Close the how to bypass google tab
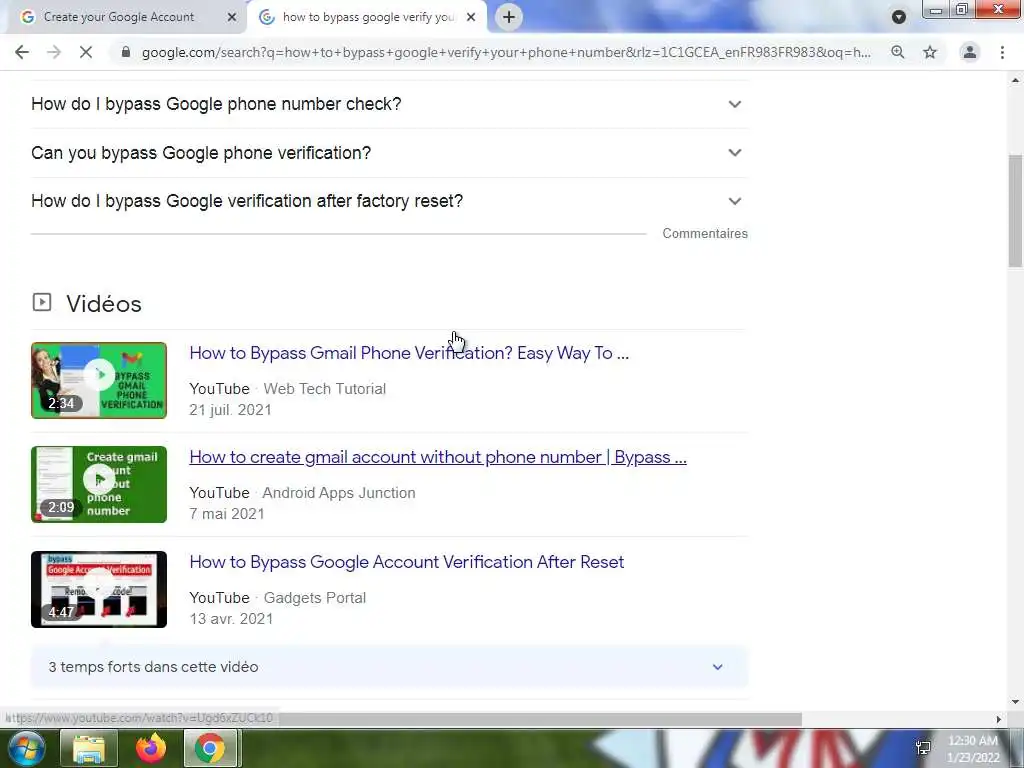1024x768 pixels. (471, 18)
